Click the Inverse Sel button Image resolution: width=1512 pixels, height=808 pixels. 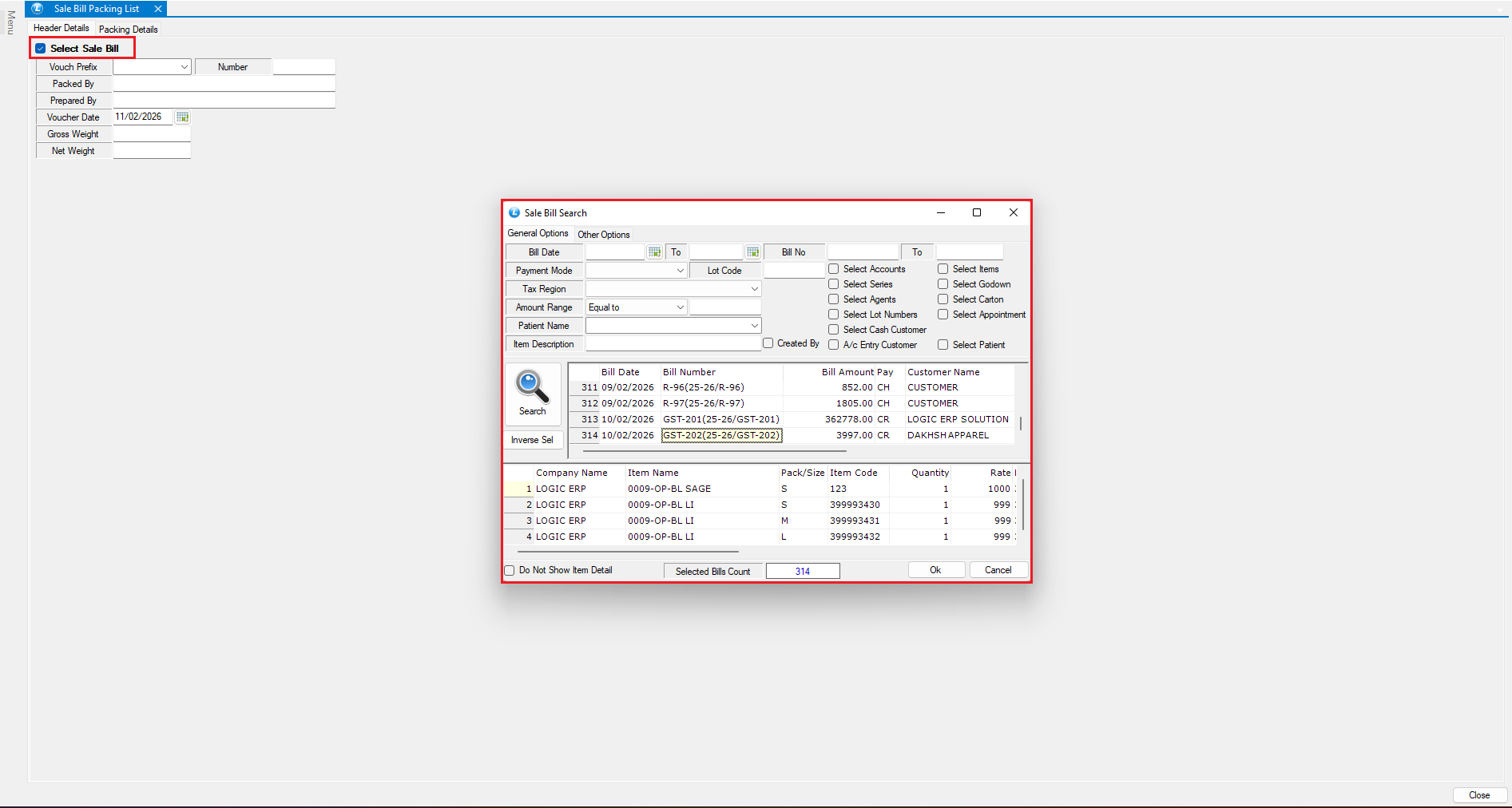532,440
